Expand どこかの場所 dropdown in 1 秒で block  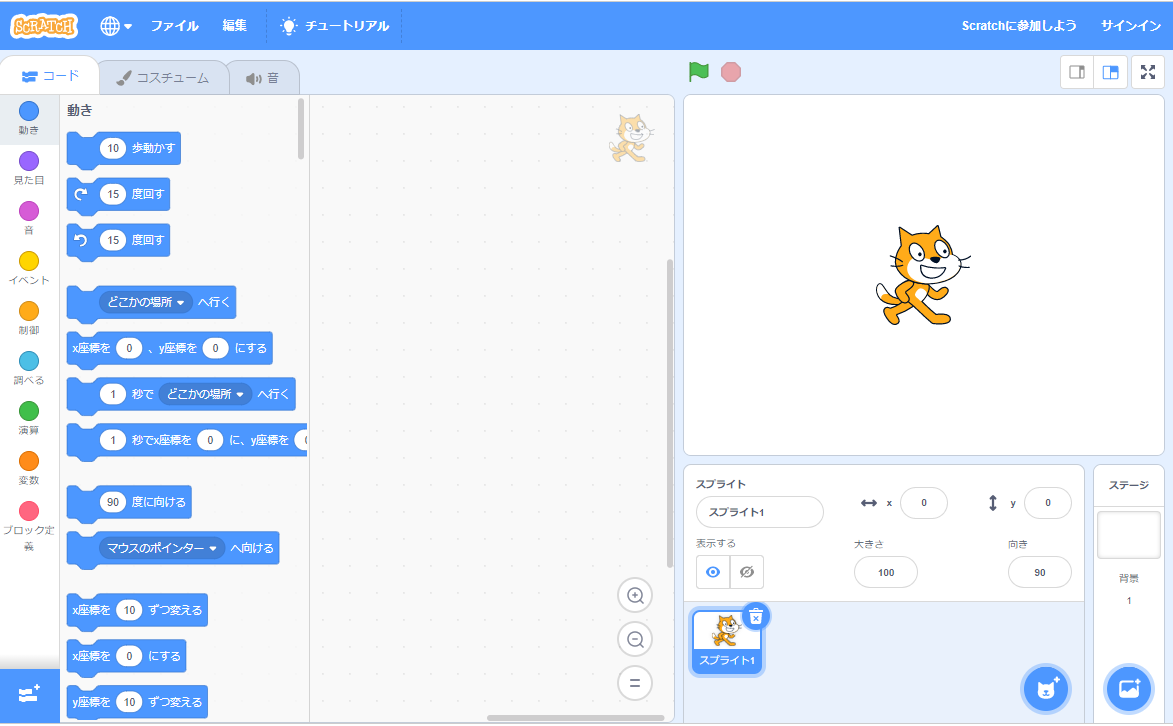pyautogui.click(x=205, y=394)
